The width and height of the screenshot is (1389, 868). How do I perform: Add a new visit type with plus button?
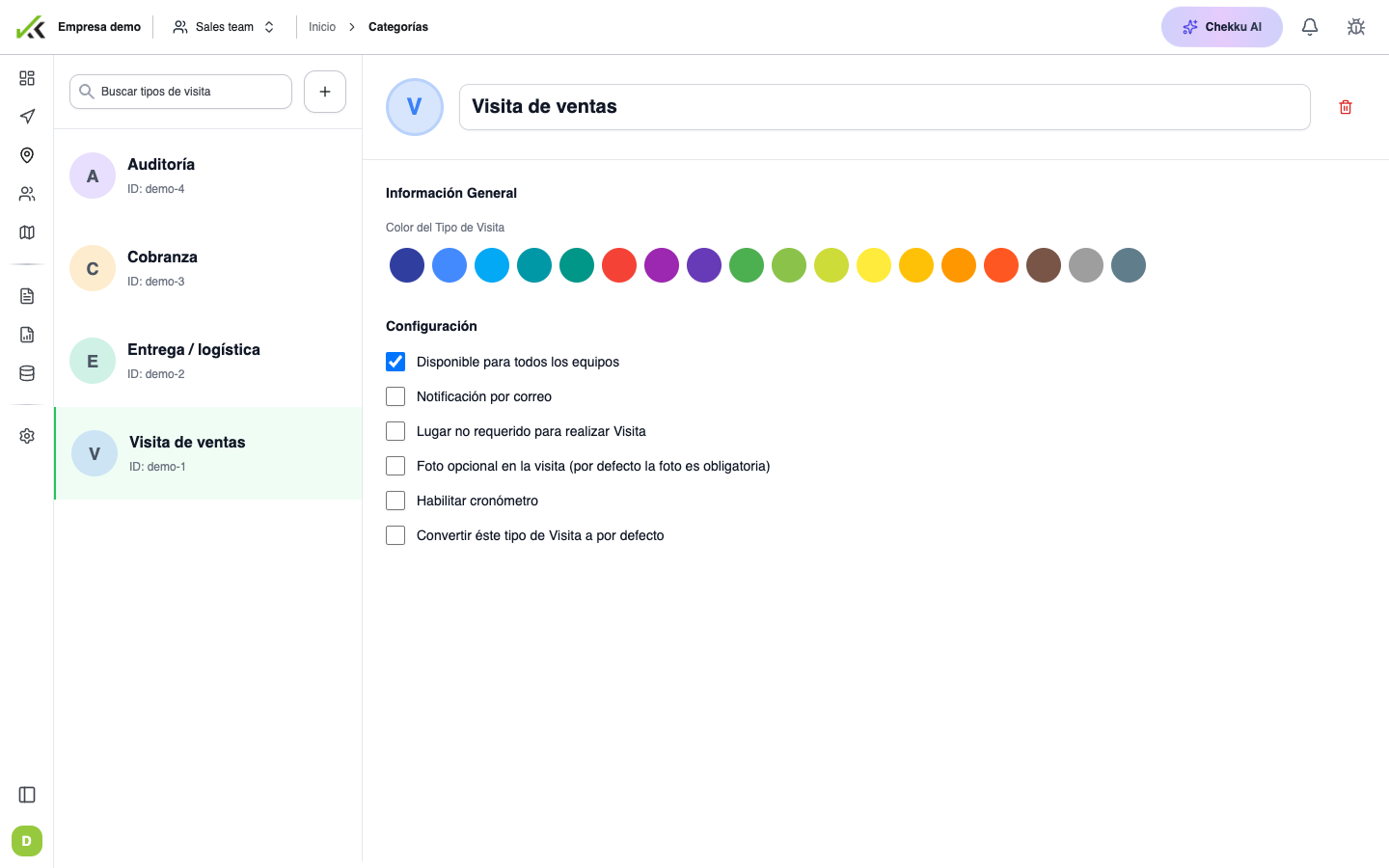pos(325,92)
